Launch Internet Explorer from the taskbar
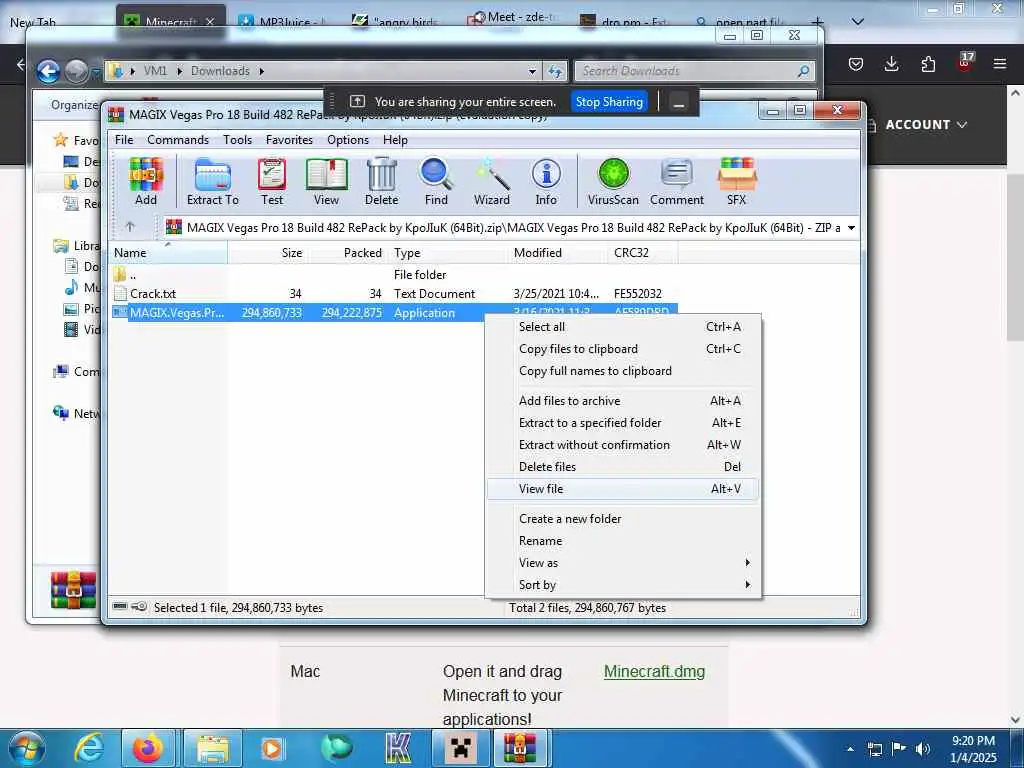 click(88, 748)
